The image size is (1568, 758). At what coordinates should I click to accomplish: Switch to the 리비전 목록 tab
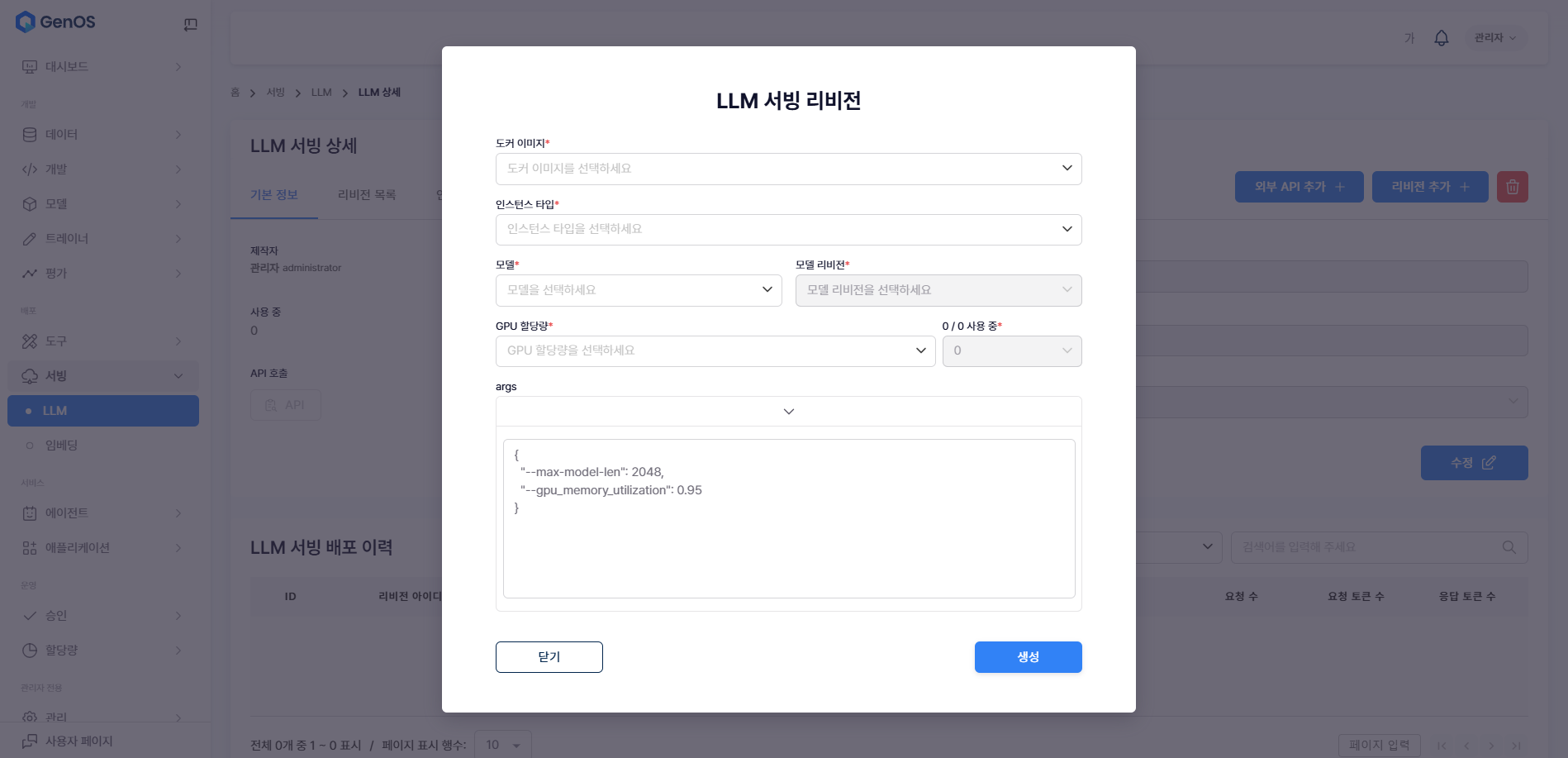coord(367,195)
